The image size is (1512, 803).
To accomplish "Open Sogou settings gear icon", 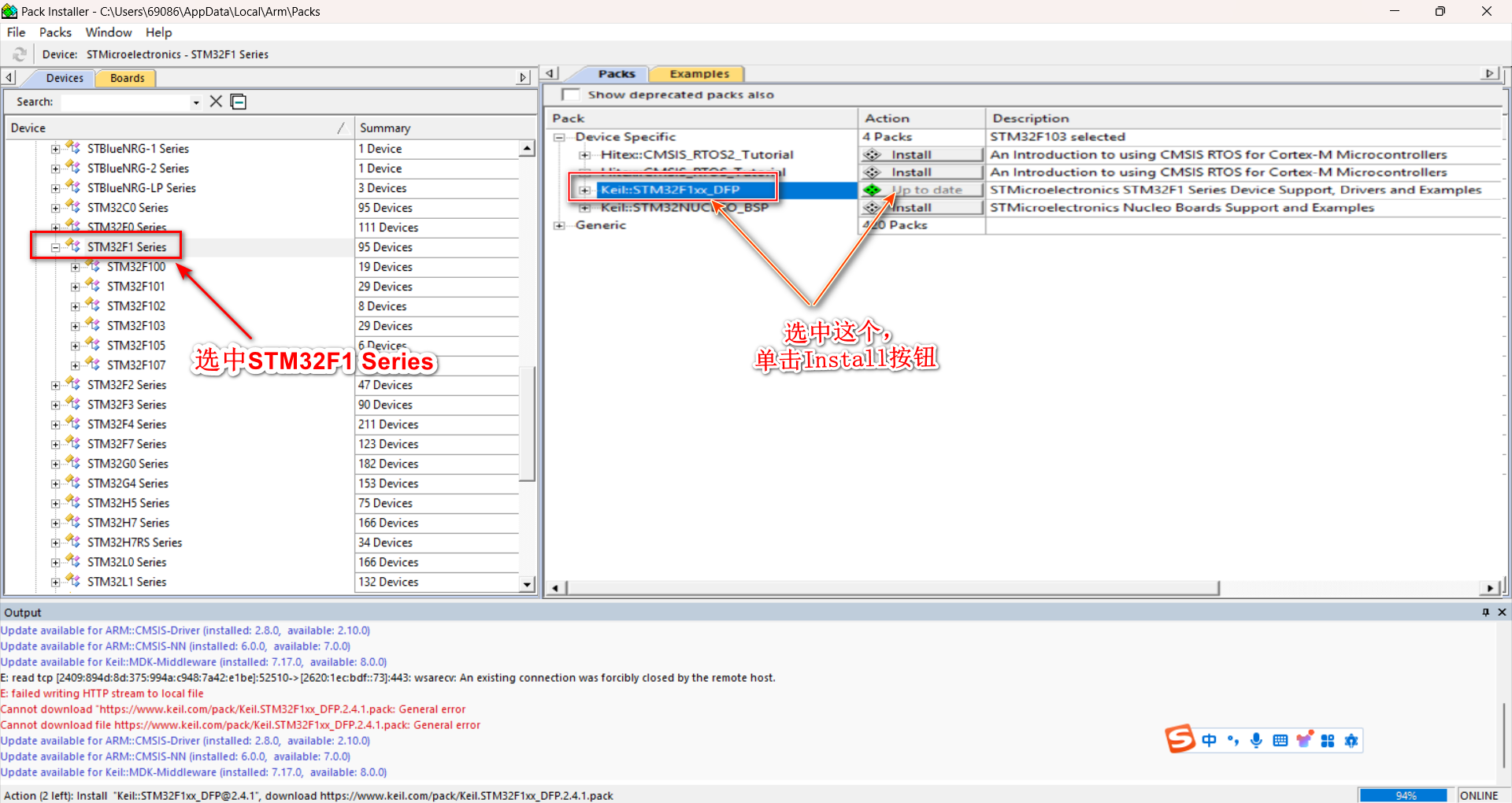I will [1351, 741].
